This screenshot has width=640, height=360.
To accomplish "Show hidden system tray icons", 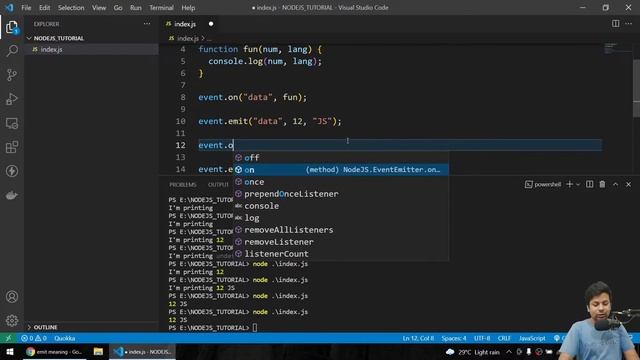I will point(509,352).
